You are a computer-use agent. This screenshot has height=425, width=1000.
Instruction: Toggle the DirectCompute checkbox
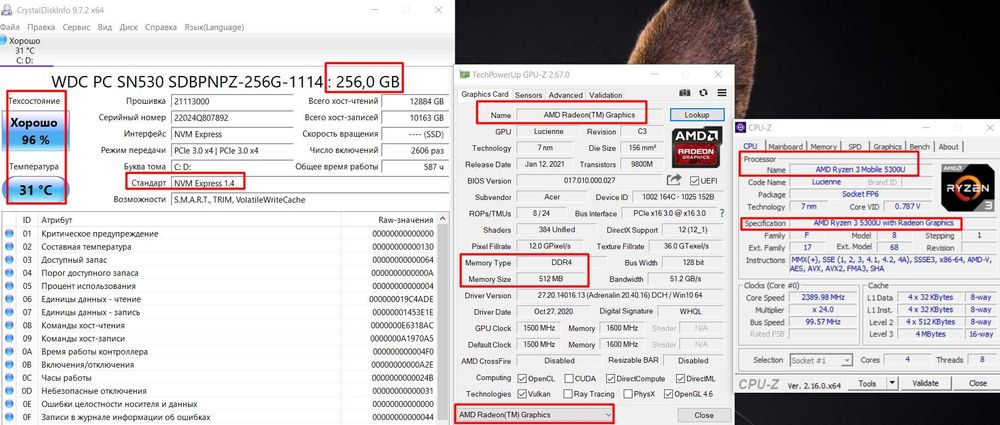pos(612,378)
